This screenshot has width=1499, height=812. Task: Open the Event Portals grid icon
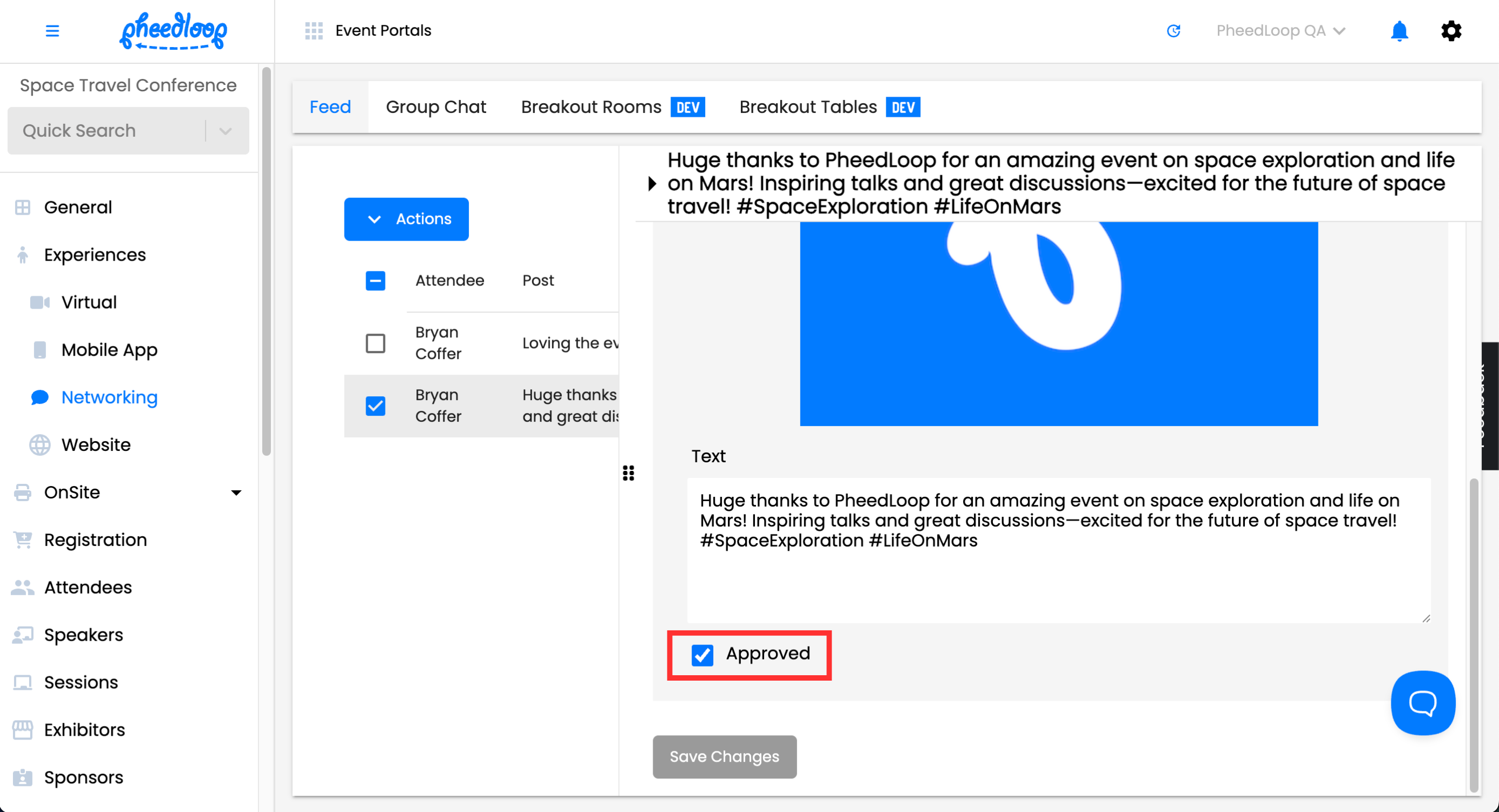click(x=314, y=31)
